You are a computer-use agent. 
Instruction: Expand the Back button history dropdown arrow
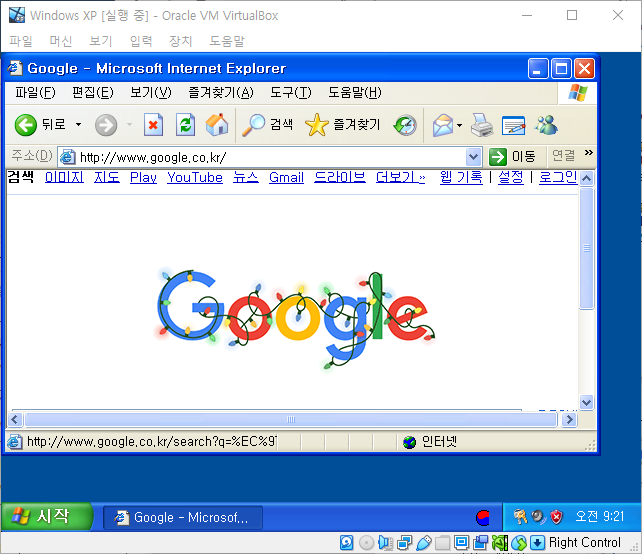click(x=78, y=124)
